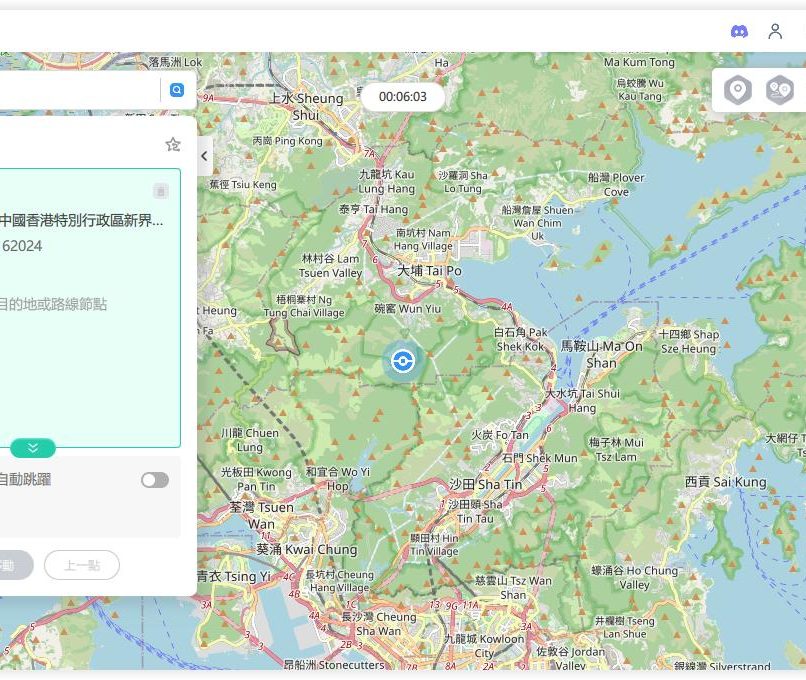Click the favorites star icon
806x680 pixels.
(173, 145)
